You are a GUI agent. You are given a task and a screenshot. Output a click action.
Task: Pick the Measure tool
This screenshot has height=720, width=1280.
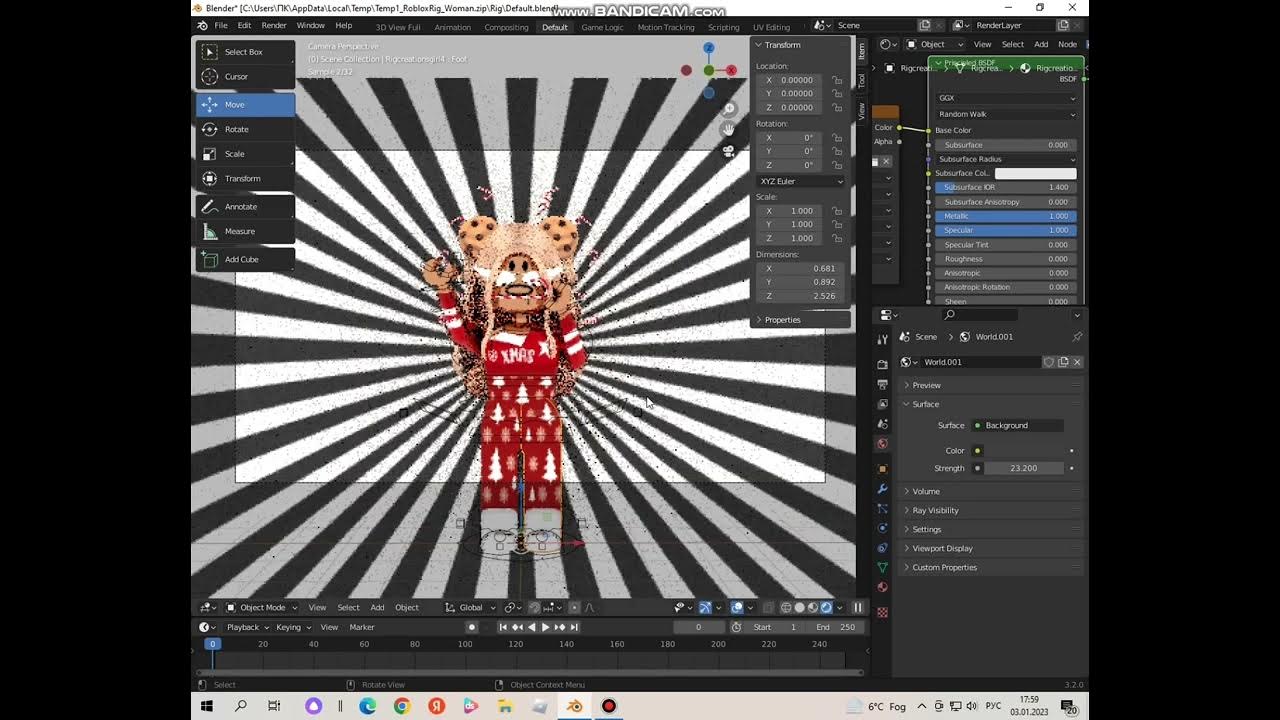coord(245,231)
